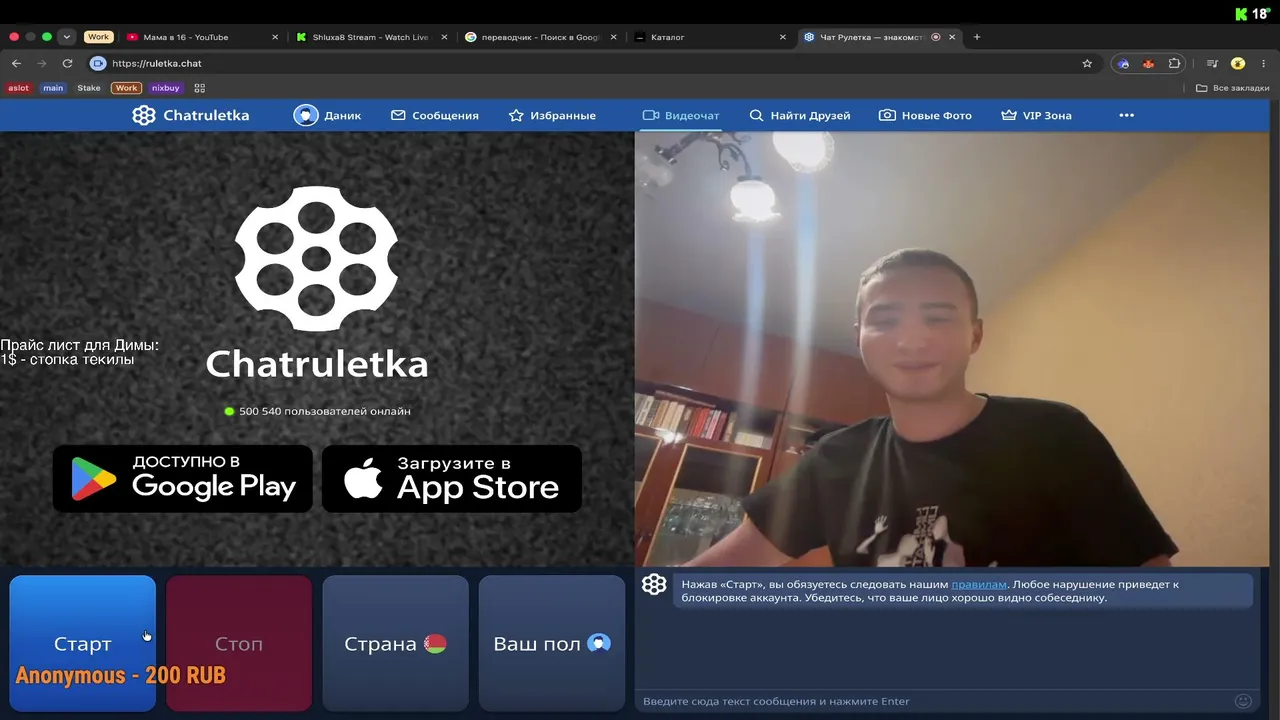Switch to the переводчик Google search tab
1280x720 pixels.
tap(540, 37)
